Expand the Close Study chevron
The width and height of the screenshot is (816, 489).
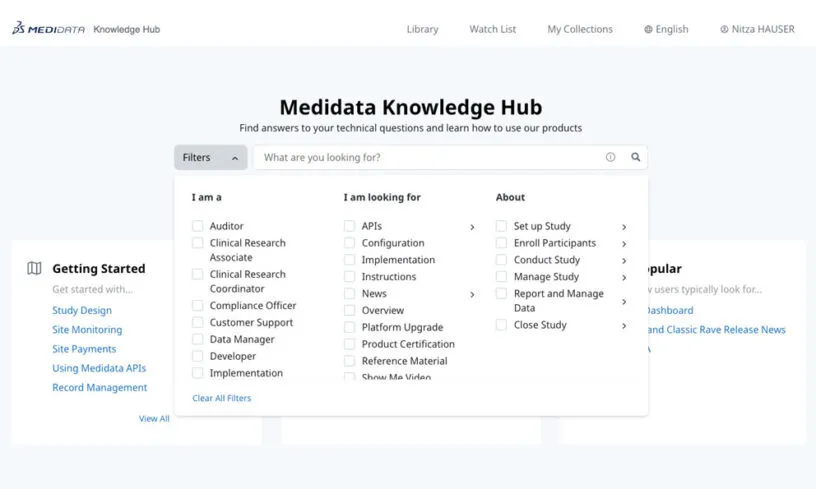point(624,325)
